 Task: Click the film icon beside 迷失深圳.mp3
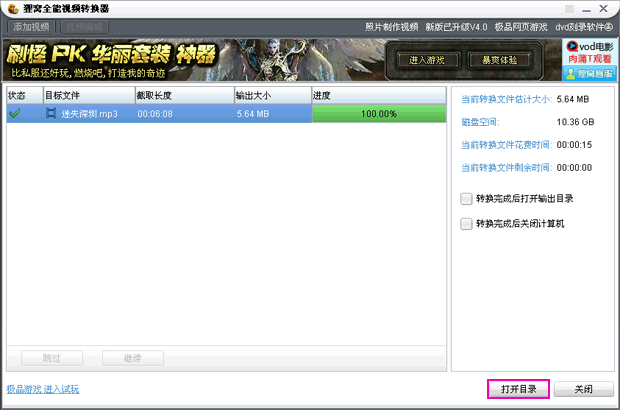51,113
